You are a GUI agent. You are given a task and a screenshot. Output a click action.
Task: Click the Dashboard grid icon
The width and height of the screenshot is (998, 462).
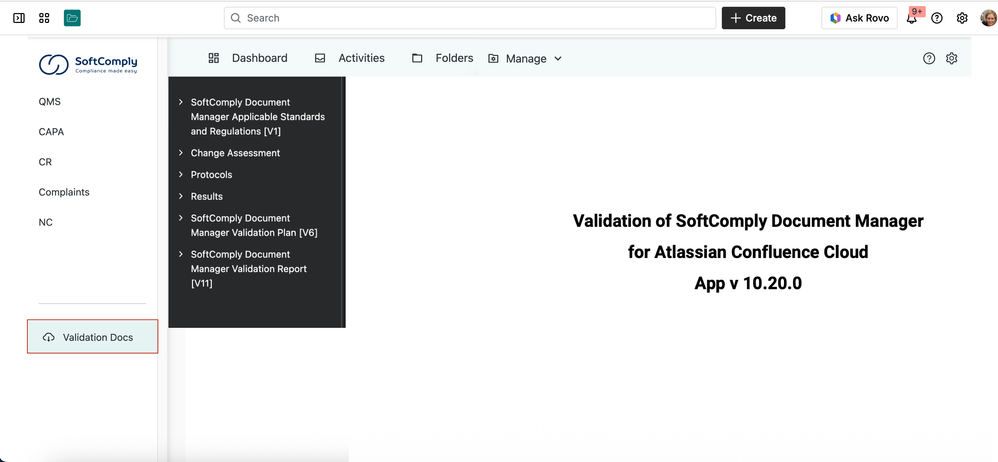point(214,58)
